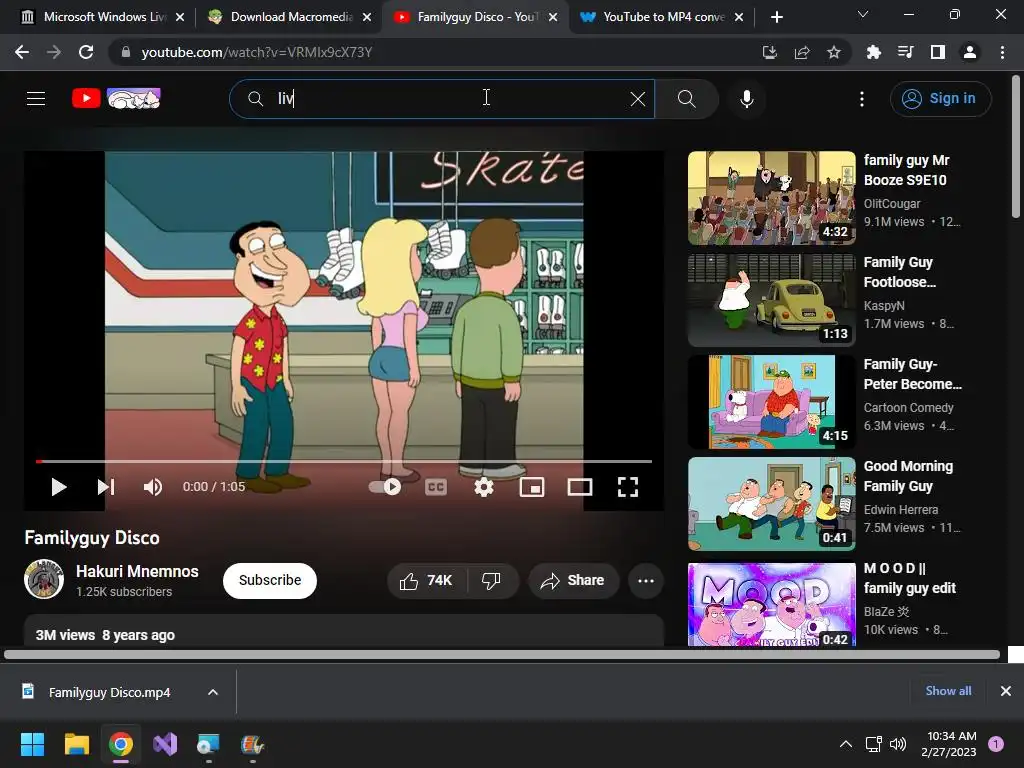Like the video with 74K likes

point(426,581)
